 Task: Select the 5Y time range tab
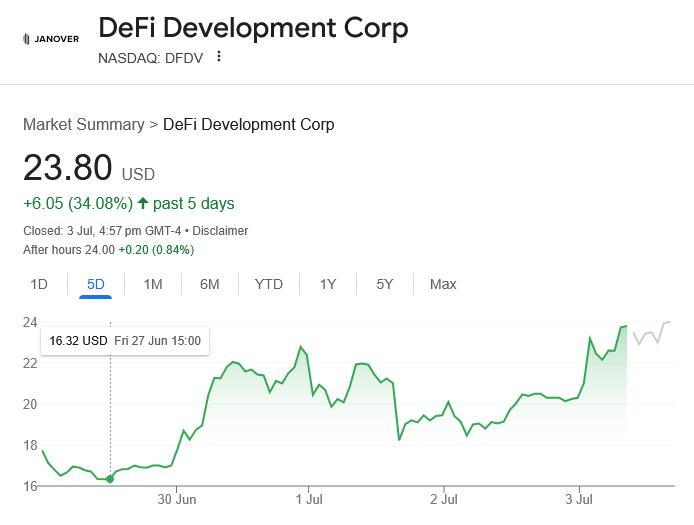(x=385, y=284)
